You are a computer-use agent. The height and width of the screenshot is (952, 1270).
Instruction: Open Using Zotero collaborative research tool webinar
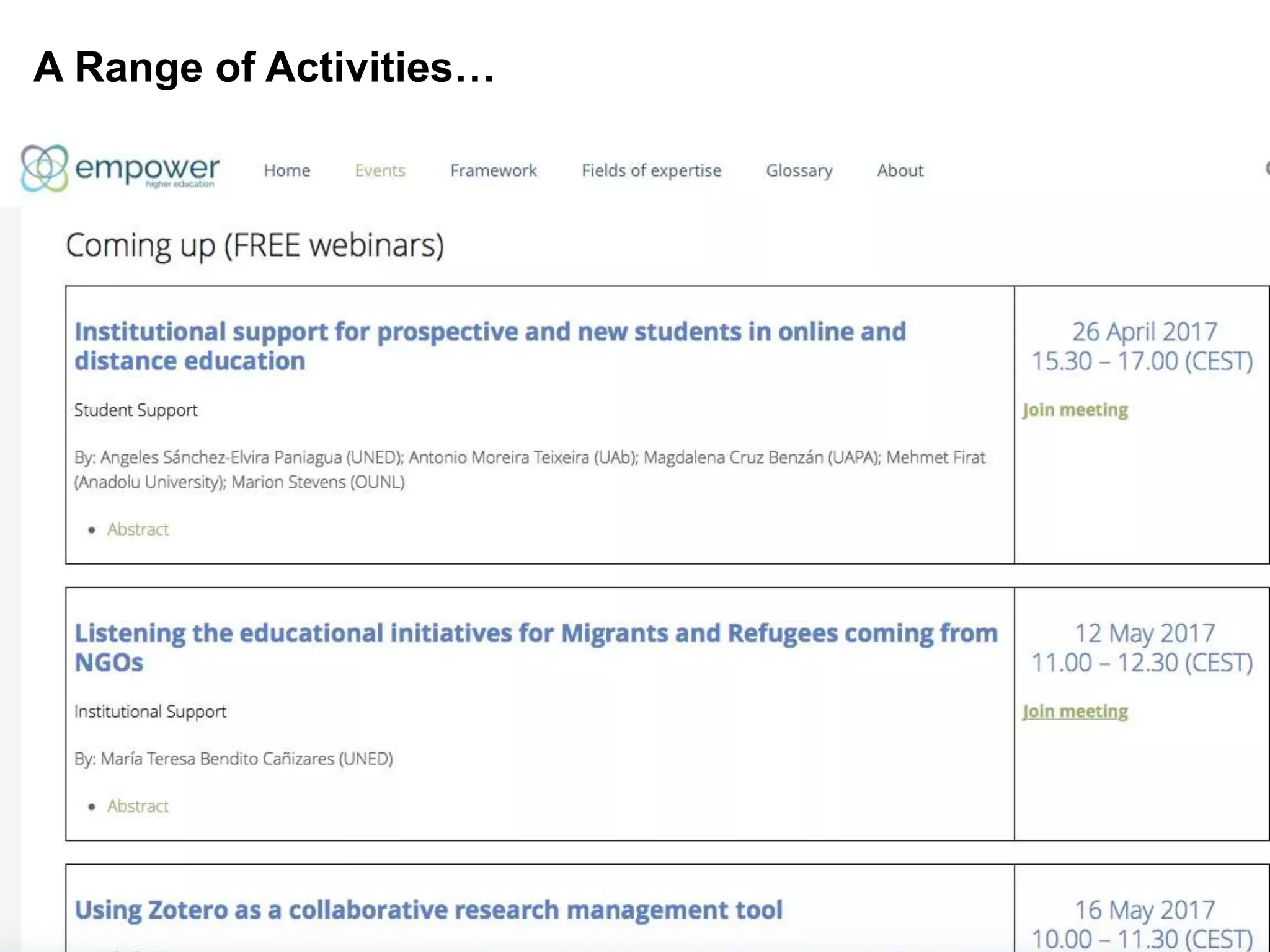coord(429,910)
